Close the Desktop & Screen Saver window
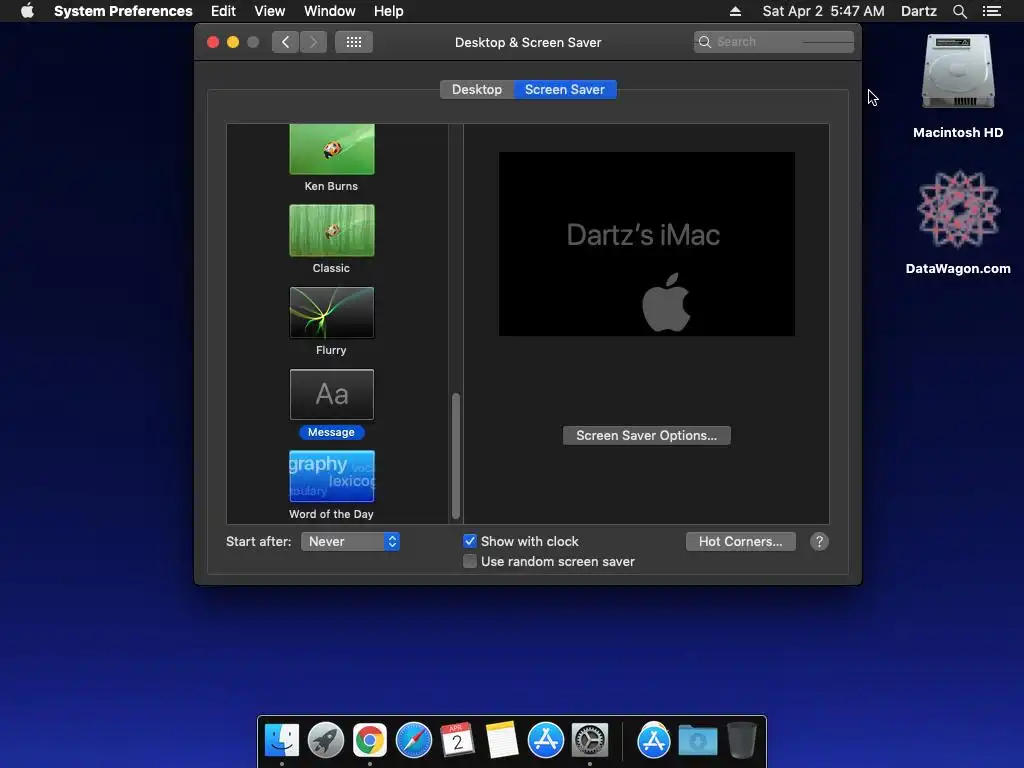Screen dimensions: 1024x768 (x=213, y=42)
